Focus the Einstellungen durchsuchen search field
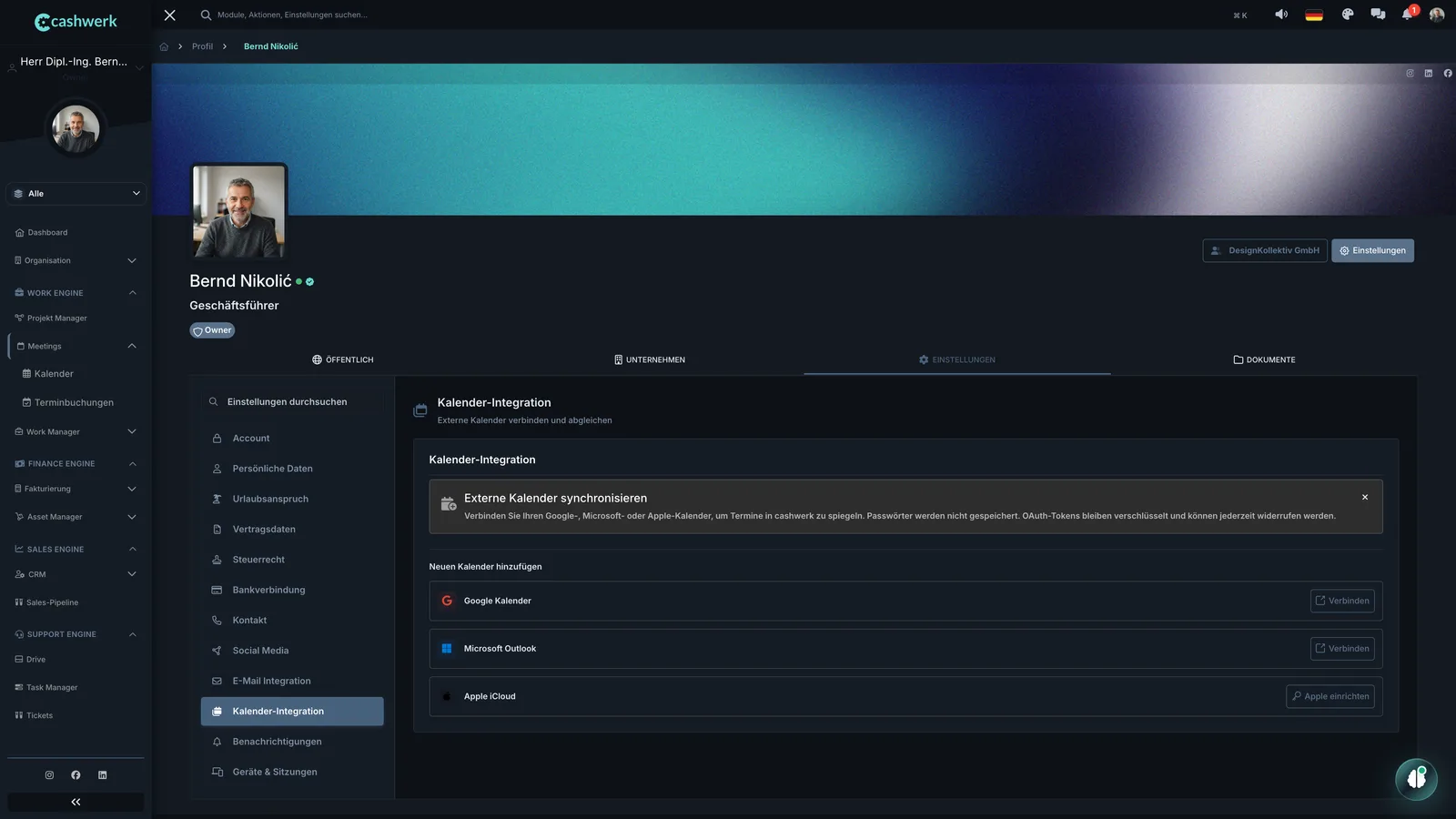Image resolution: width=1456 pixels, height=819 pixels. 292,401
